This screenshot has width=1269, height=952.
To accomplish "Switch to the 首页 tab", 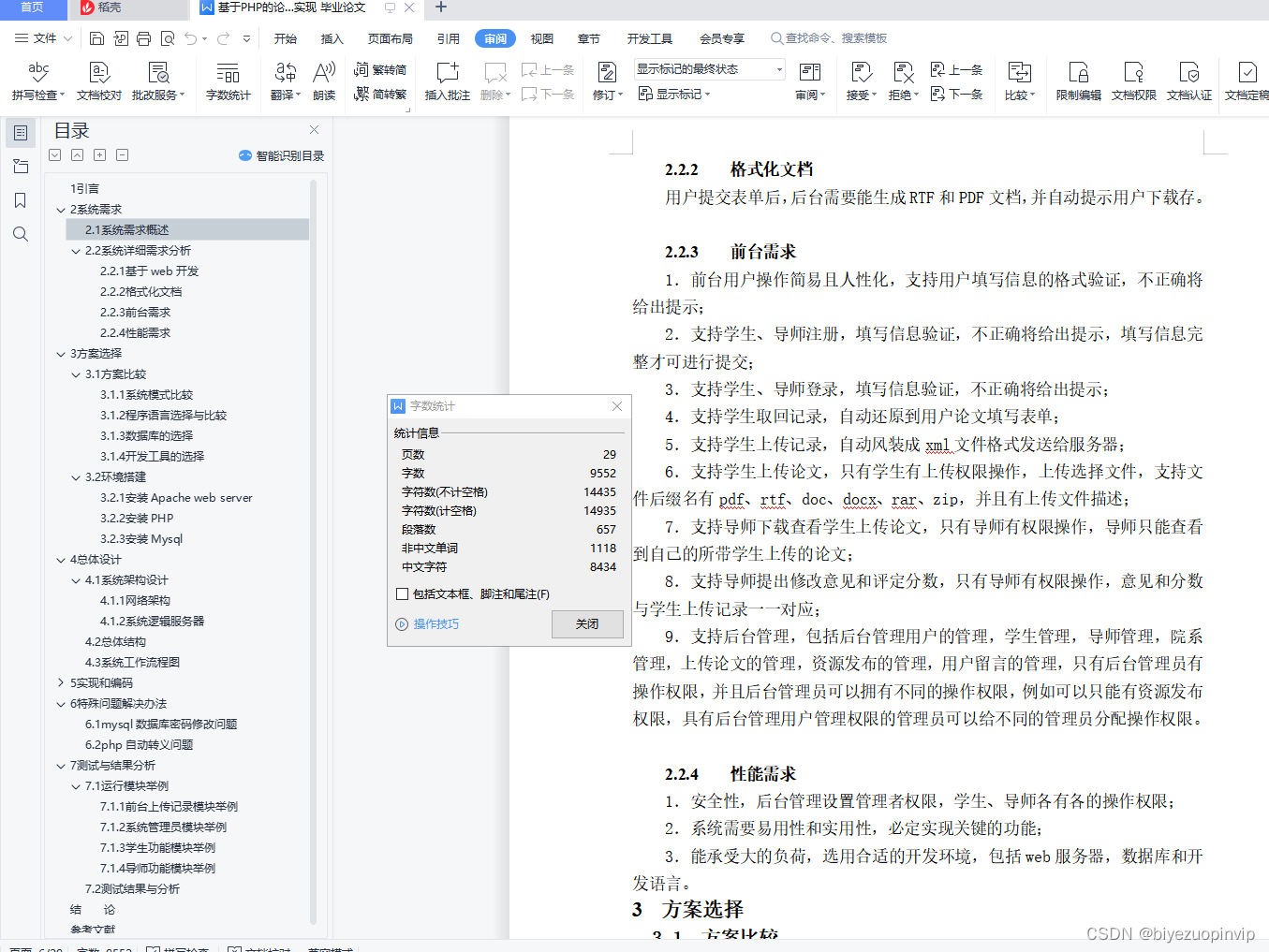I will (x=33, y=7).
